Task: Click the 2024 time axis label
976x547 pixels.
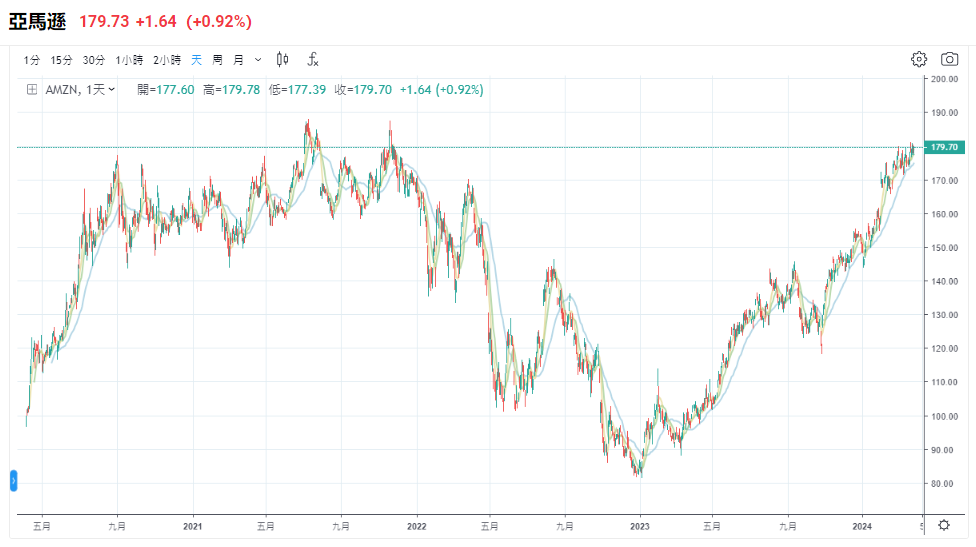Action: pos(862,526)
